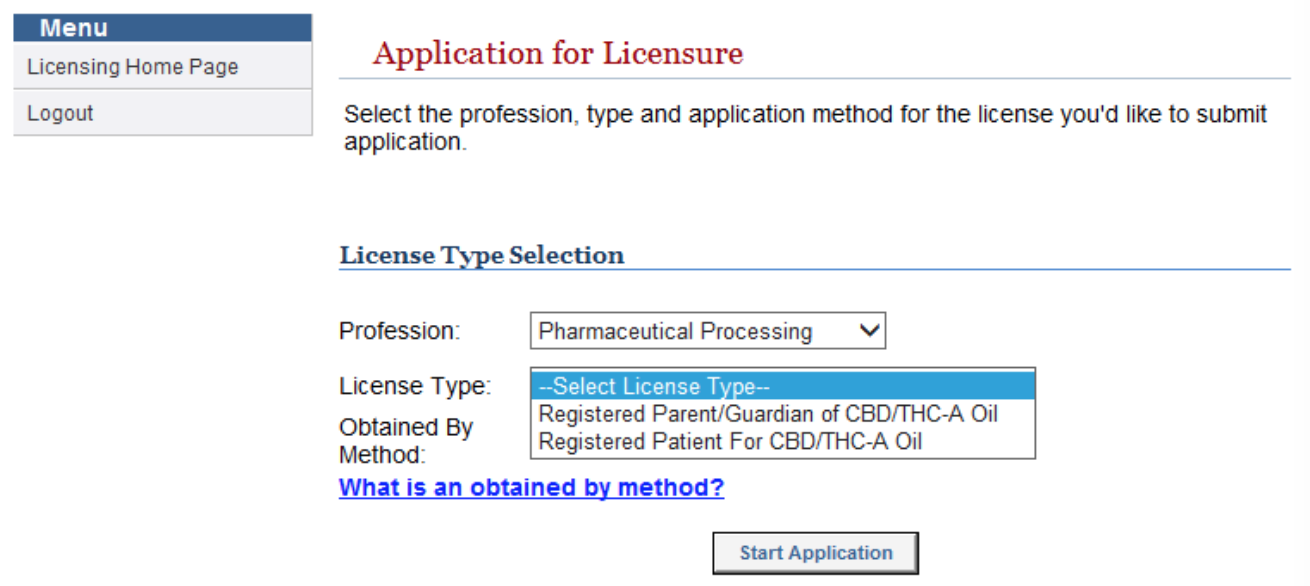Click the 'Pharmaceutical Processing' selected value text
This screenshot has height=586, width=1310.
click(675, 332)
